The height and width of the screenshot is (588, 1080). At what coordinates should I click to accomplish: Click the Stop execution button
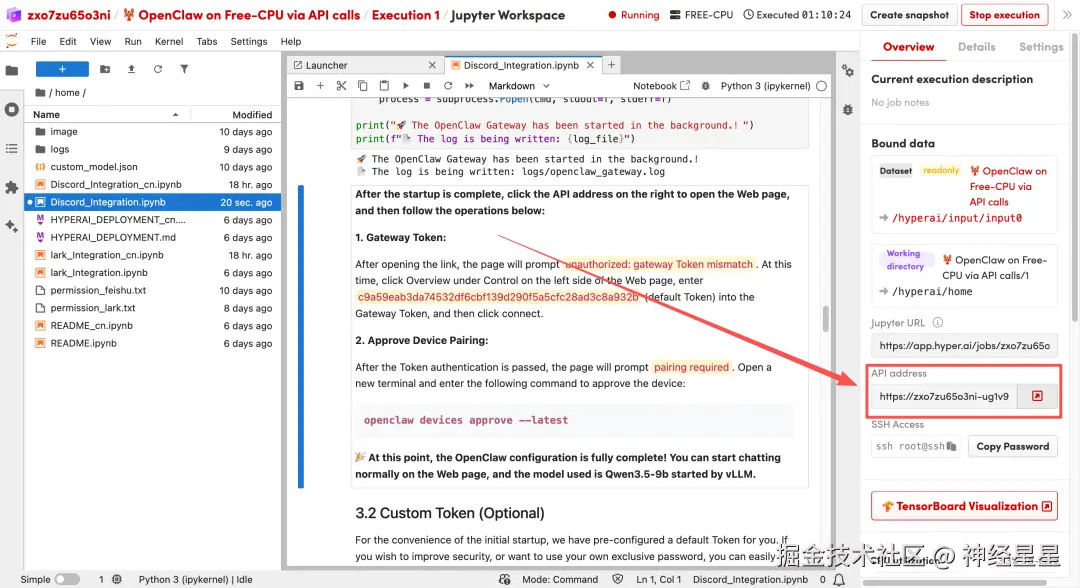1004,14
